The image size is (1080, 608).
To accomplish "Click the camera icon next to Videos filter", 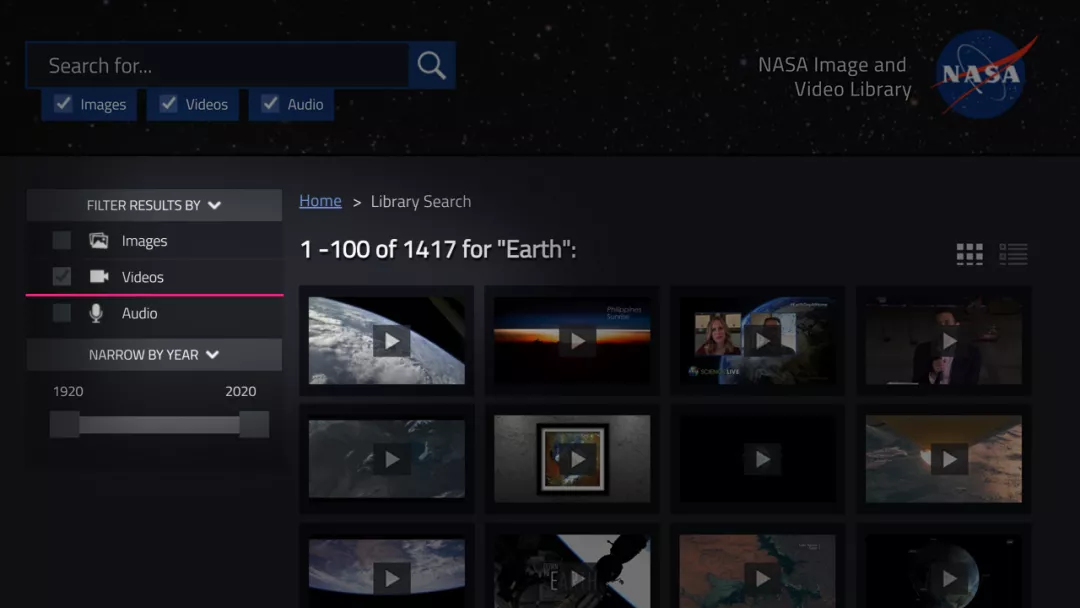I will pos(99,277).
